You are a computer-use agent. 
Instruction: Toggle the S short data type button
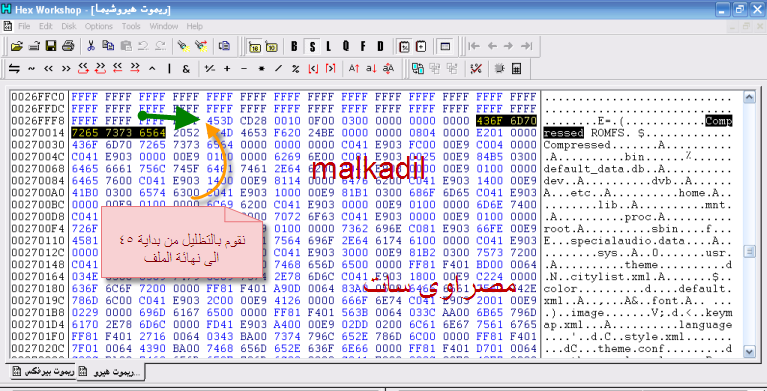point(312,46)
